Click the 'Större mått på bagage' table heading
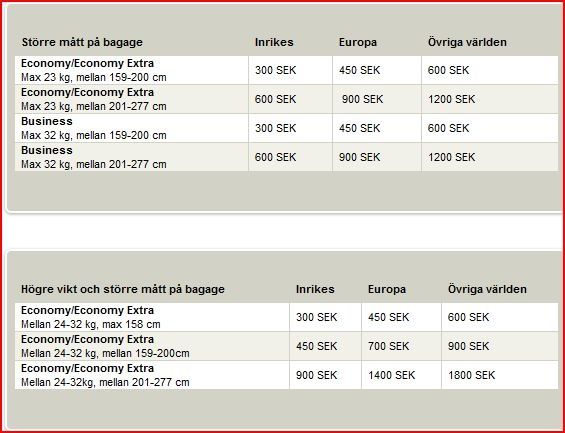The width and height of the screenshot is (565, 433). point(82,43)
